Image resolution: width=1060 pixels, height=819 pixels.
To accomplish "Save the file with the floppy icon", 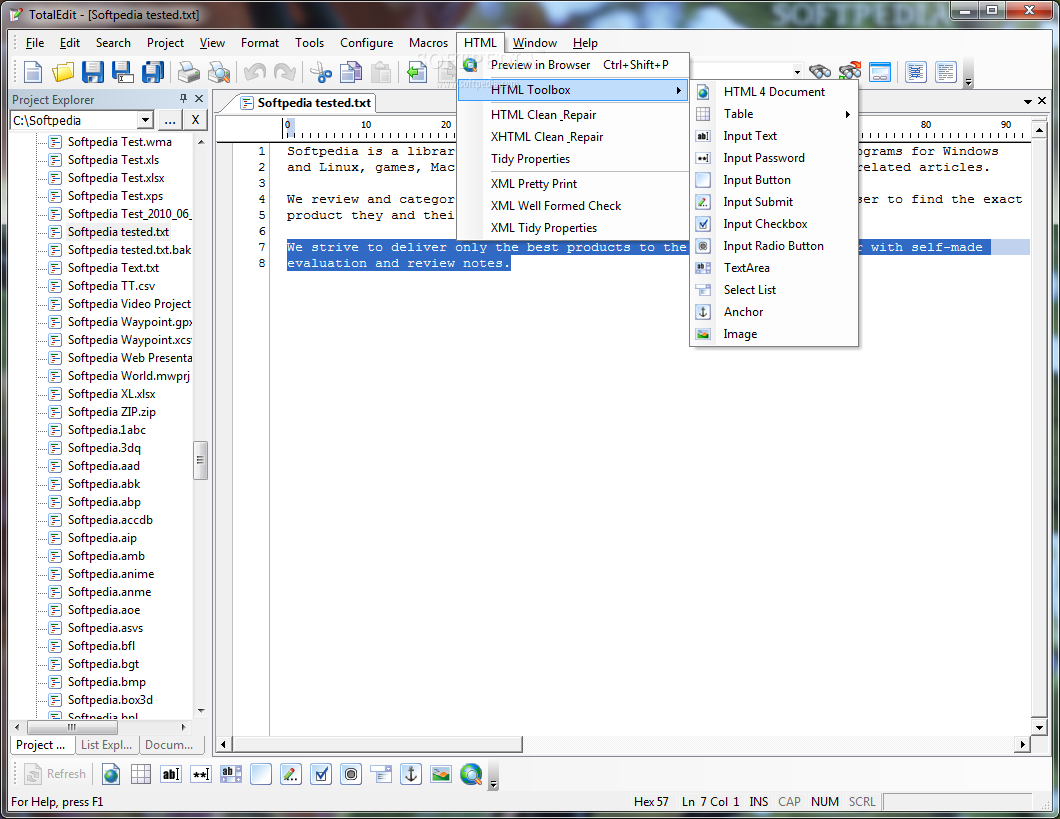I will [93, 72].
